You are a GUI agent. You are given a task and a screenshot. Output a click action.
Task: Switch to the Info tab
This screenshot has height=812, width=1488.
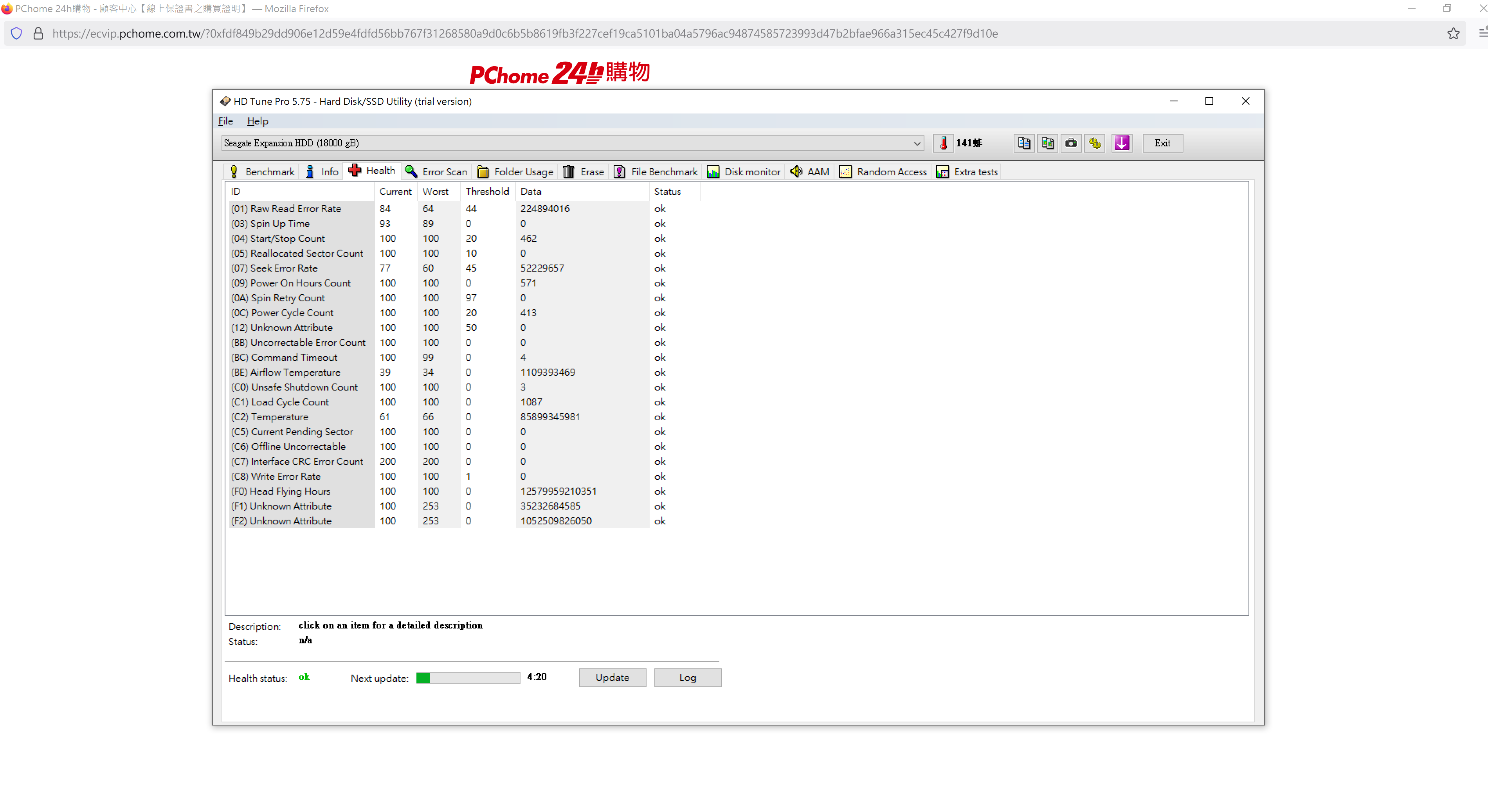point(322,171)
